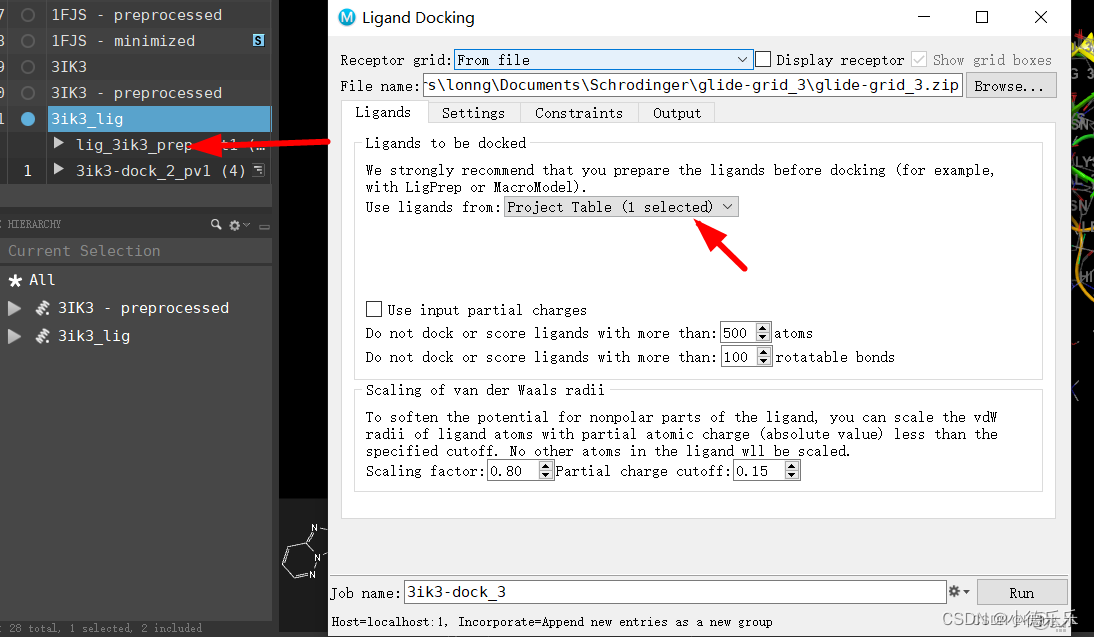Viewport: 1094px width, 637px height.
Task: Toggle inclusion circle for 3IK3 - preprocessed entry
Action: tap(28, 93)
